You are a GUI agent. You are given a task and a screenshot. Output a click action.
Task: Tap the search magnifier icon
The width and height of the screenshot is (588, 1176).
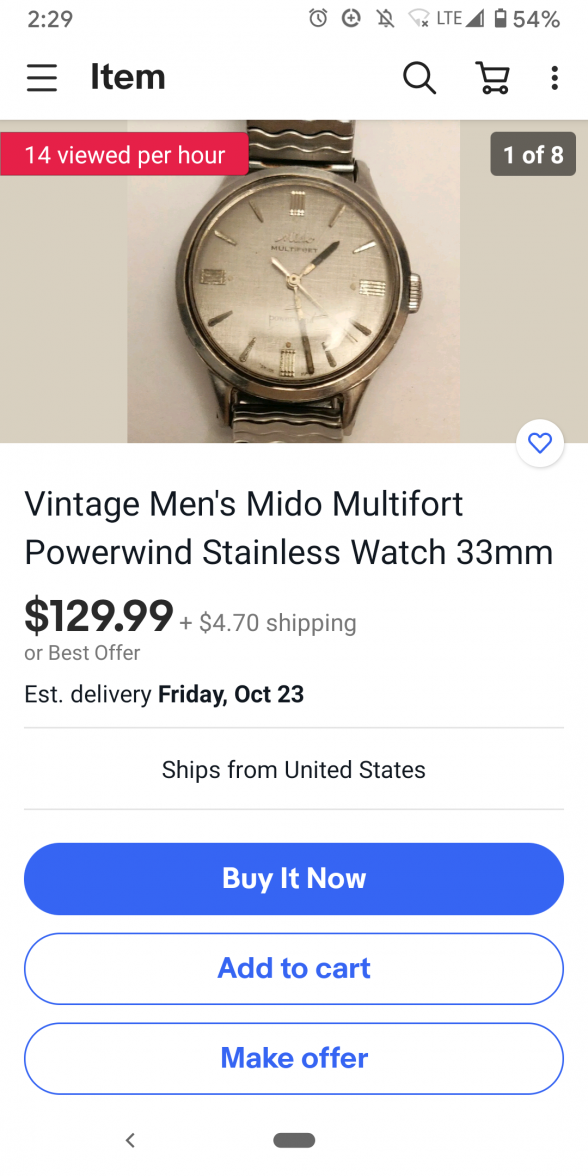pyautogui.click(x=419, y=77)
